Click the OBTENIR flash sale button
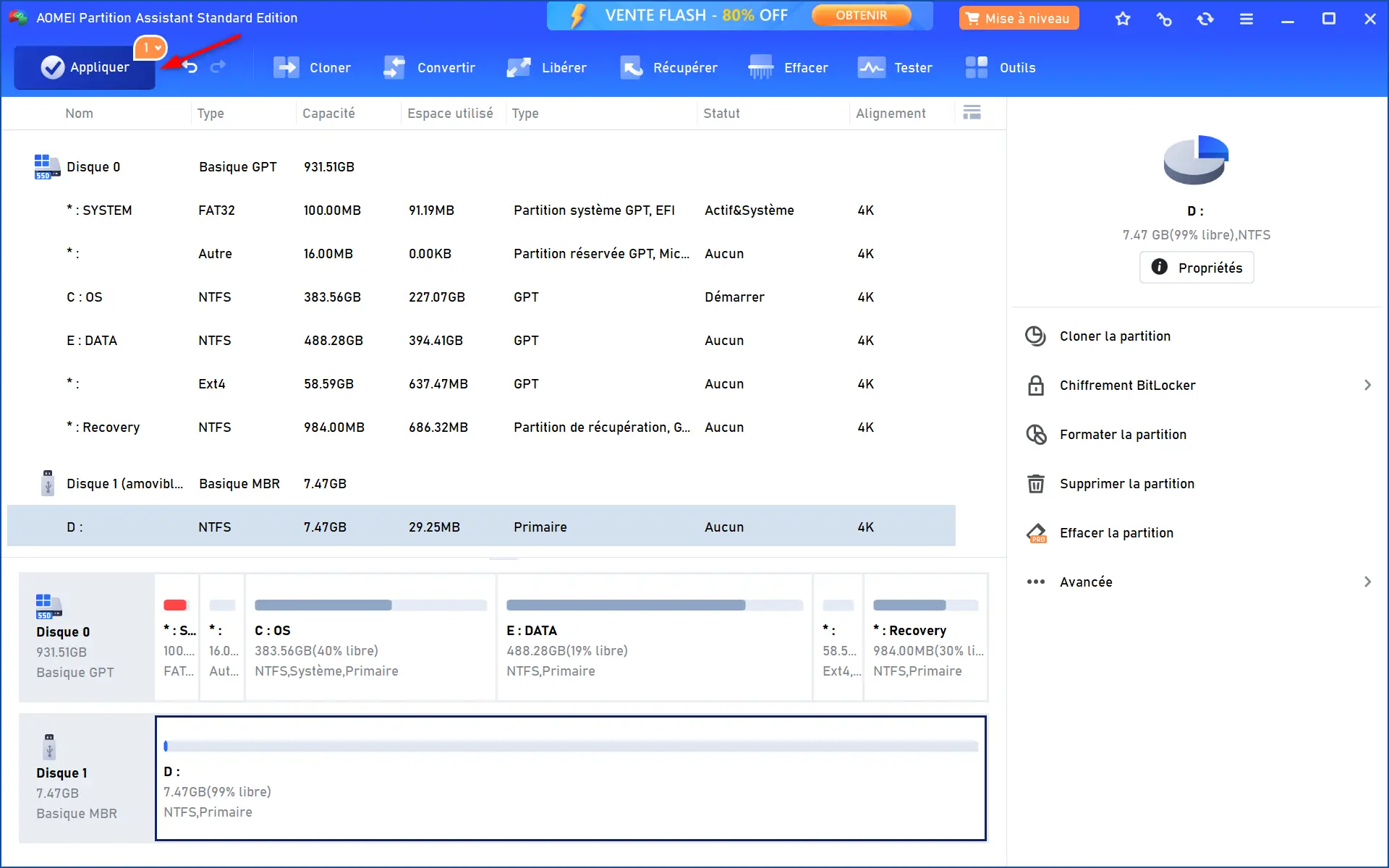The height and width of the screenshot is (868, 1389). coord(861,15)
